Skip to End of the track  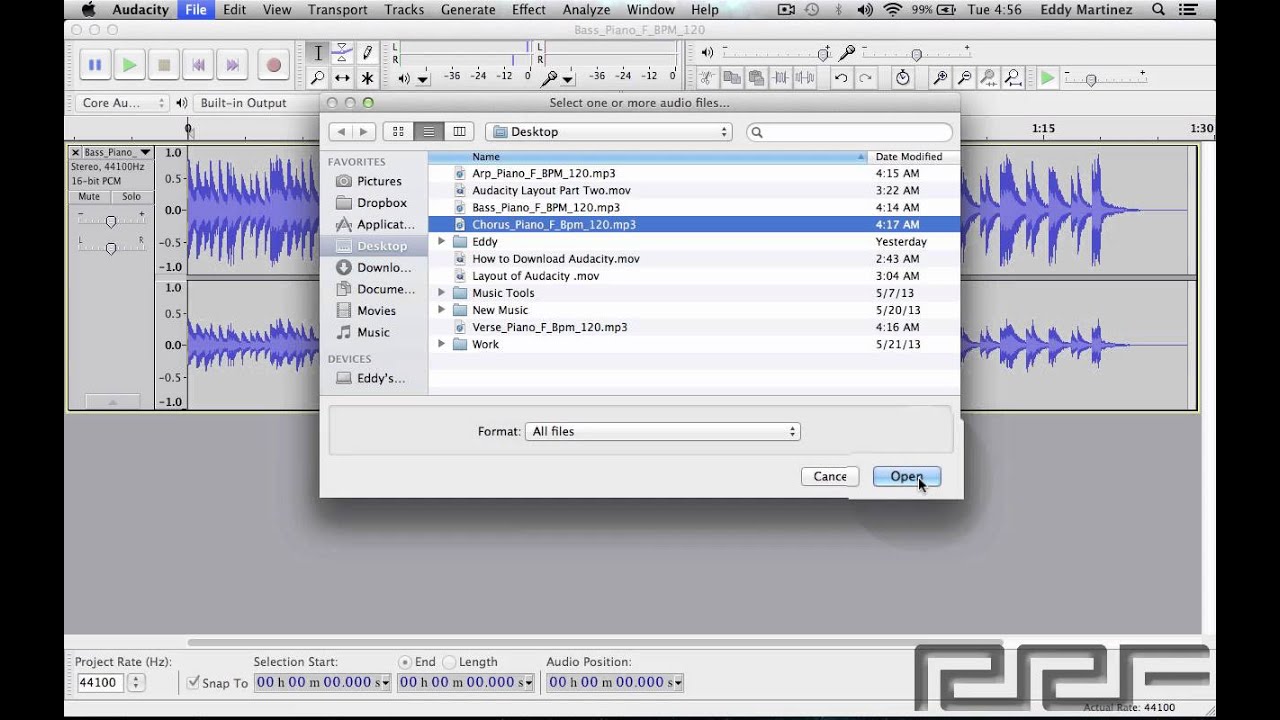pyautogui.click(x=232, y=65)
